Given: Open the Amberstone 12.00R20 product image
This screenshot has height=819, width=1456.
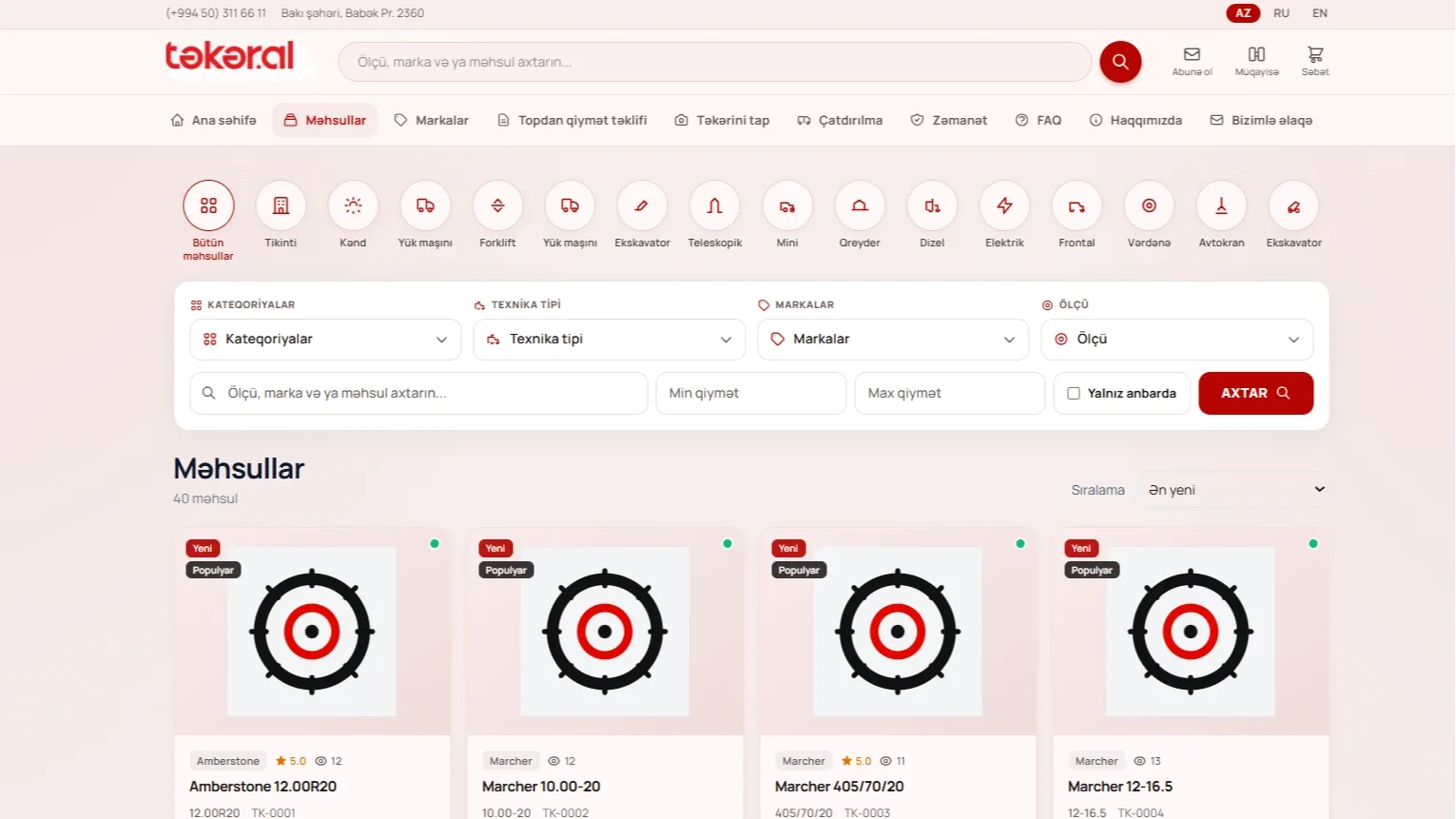Looking at the screenshot, I should (x=312, y=632).
